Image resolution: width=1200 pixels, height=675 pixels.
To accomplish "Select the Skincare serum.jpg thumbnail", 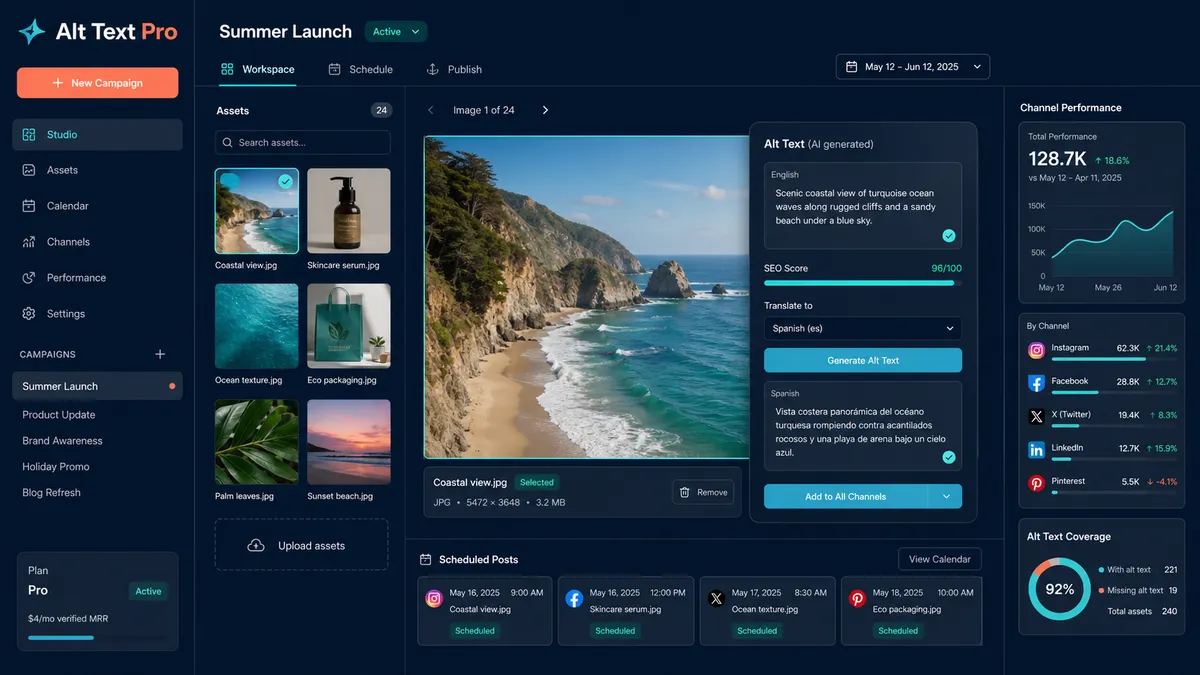I will click(x=349, y=211).
